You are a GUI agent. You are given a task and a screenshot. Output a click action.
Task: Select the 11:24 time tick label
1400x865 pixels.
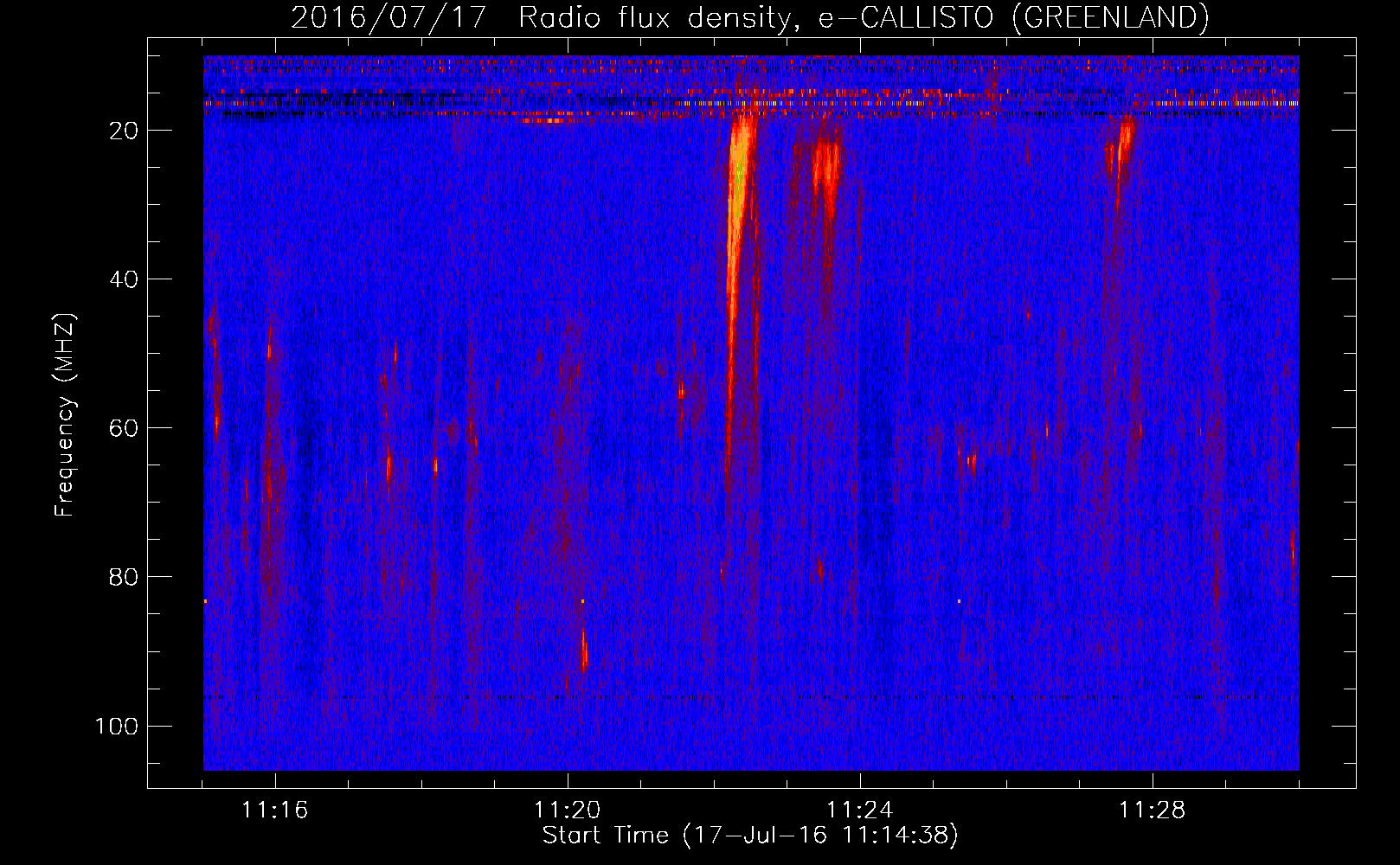[x=860, y=811]
